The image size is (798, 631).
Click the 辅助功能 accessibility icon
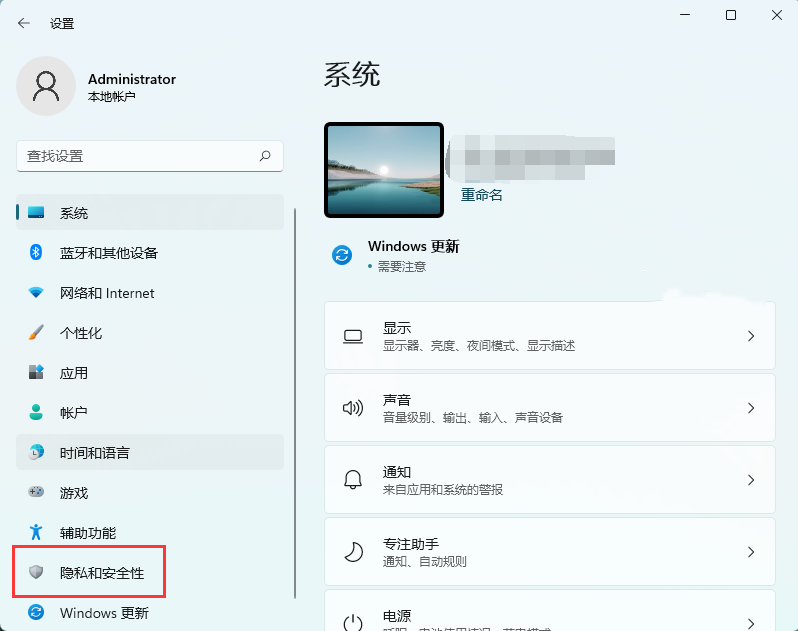click(x=36, y=532)
